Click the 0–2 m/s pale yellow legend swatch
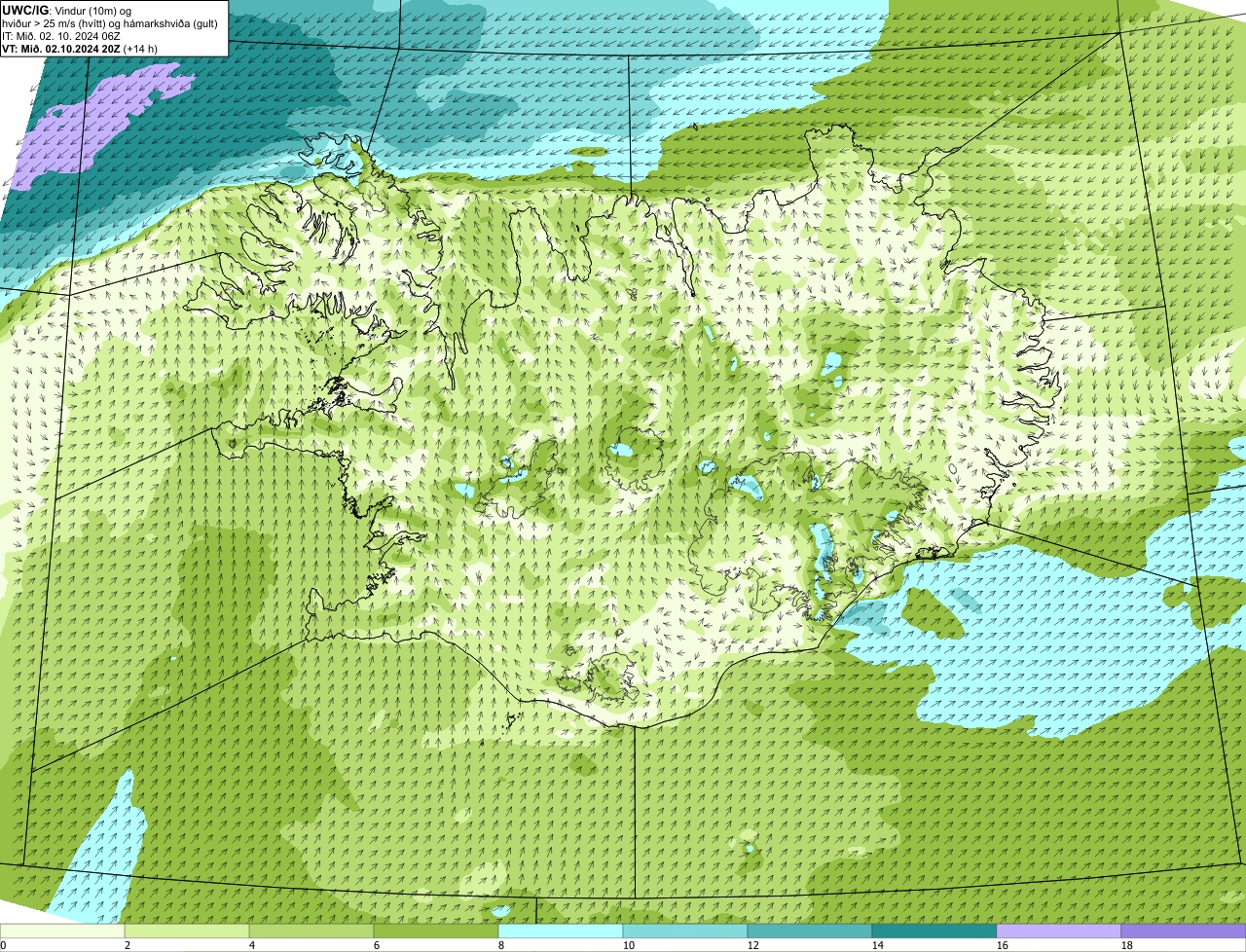1246x952 pixels. click(x=62, y=931)
